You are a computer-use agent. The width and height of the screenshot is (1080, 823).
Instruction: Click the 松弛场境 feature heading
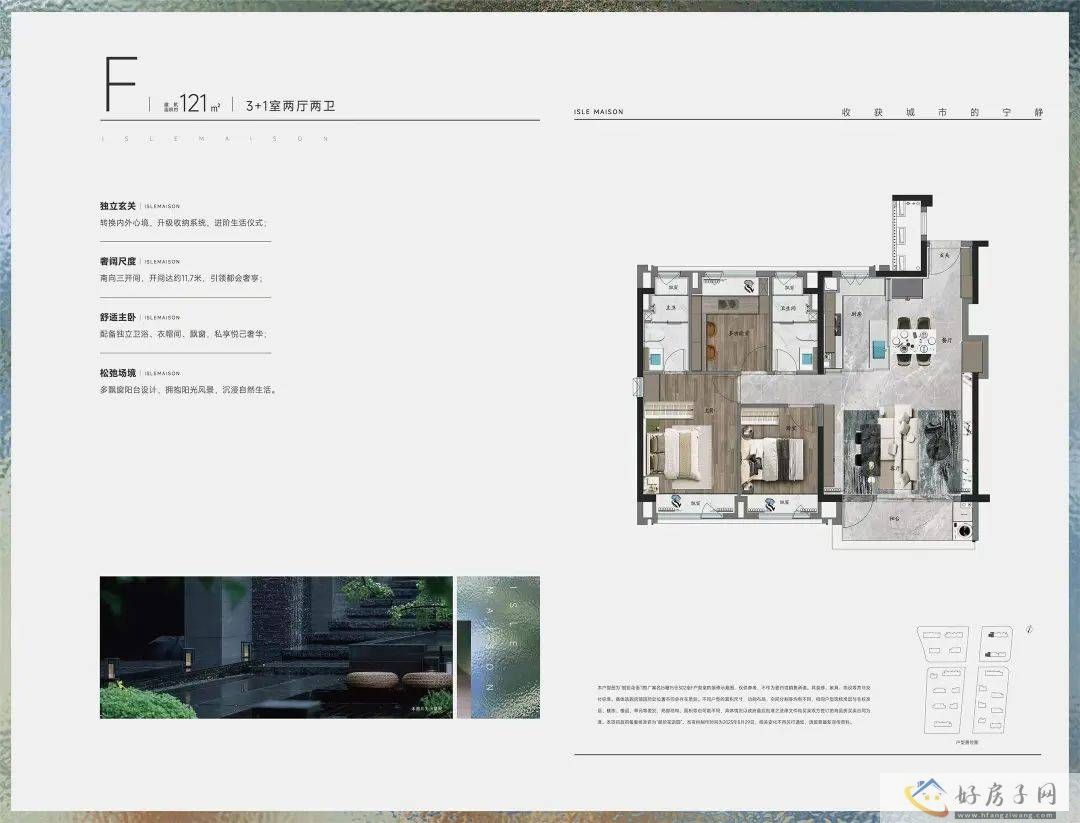pyautogui.click(x=118, y=373)
